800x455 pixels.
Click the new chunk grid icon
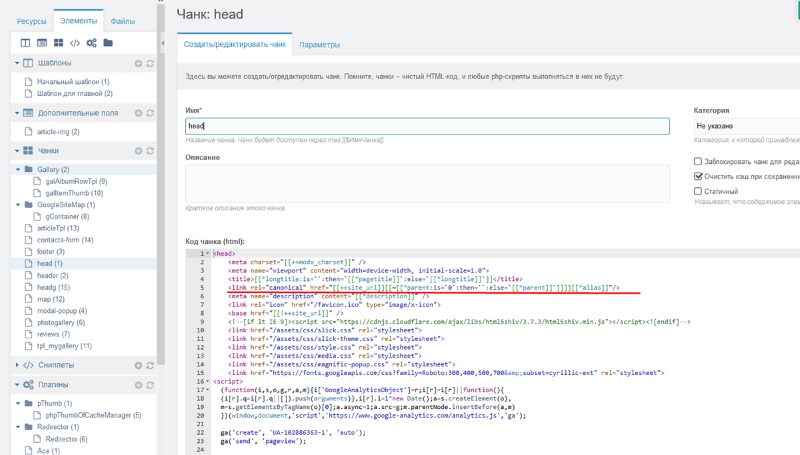[59, 43]
